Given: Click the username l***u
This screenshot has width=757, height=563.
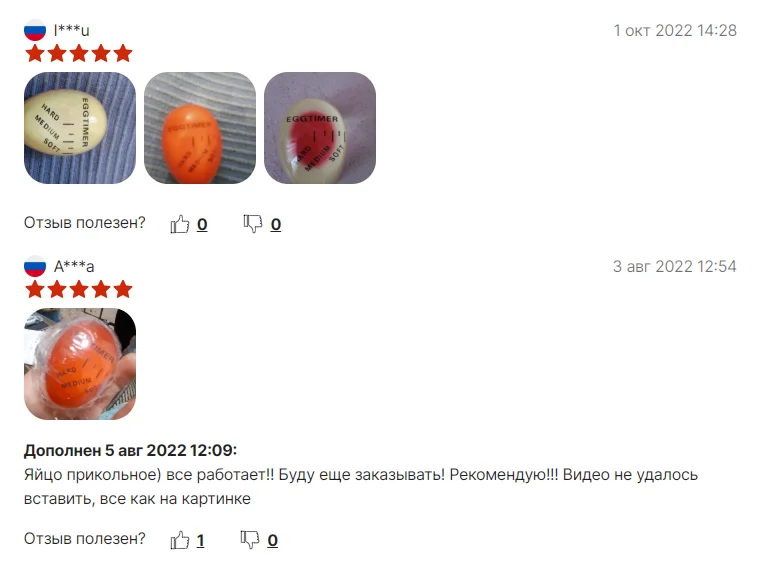Looking at the screenshot, I should [x=71, y=30].
